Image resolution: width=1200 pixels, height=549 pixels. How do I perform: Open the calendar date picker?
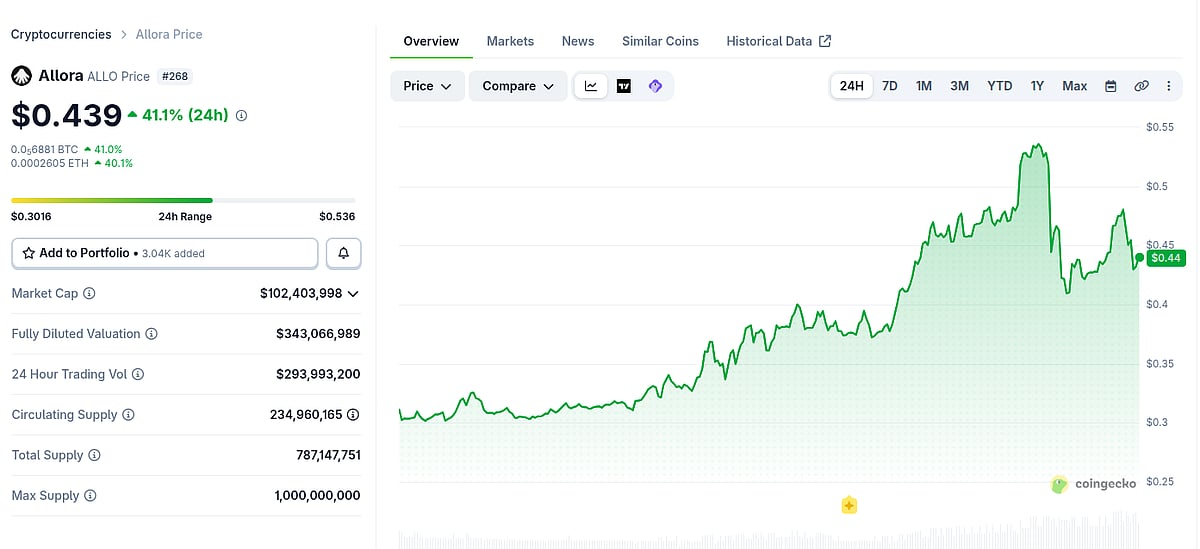[x=1110, y=86]
